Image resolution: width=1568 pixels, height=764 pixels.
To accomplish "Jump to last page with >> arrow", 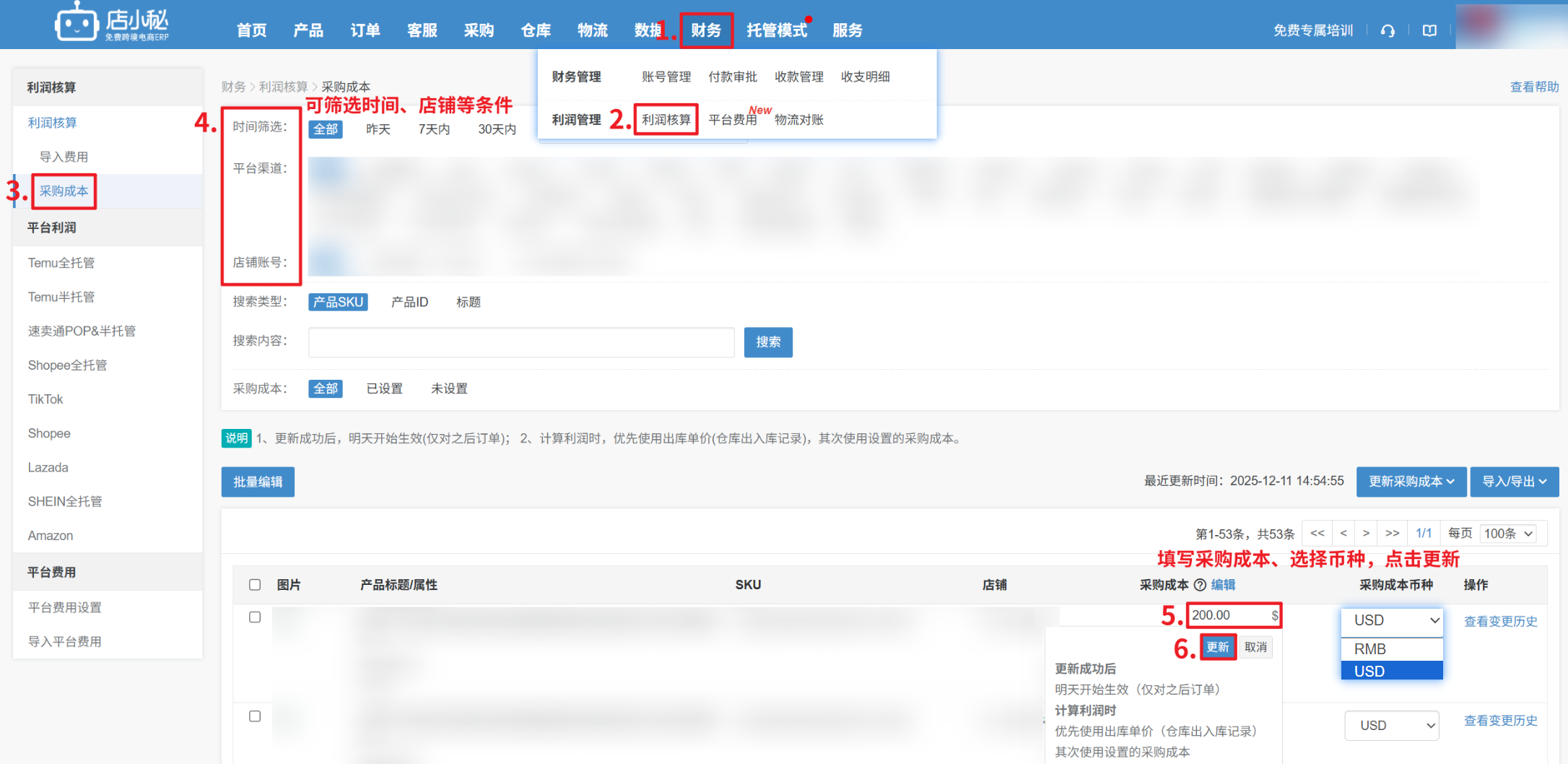I will click(x=1392, y=534).
